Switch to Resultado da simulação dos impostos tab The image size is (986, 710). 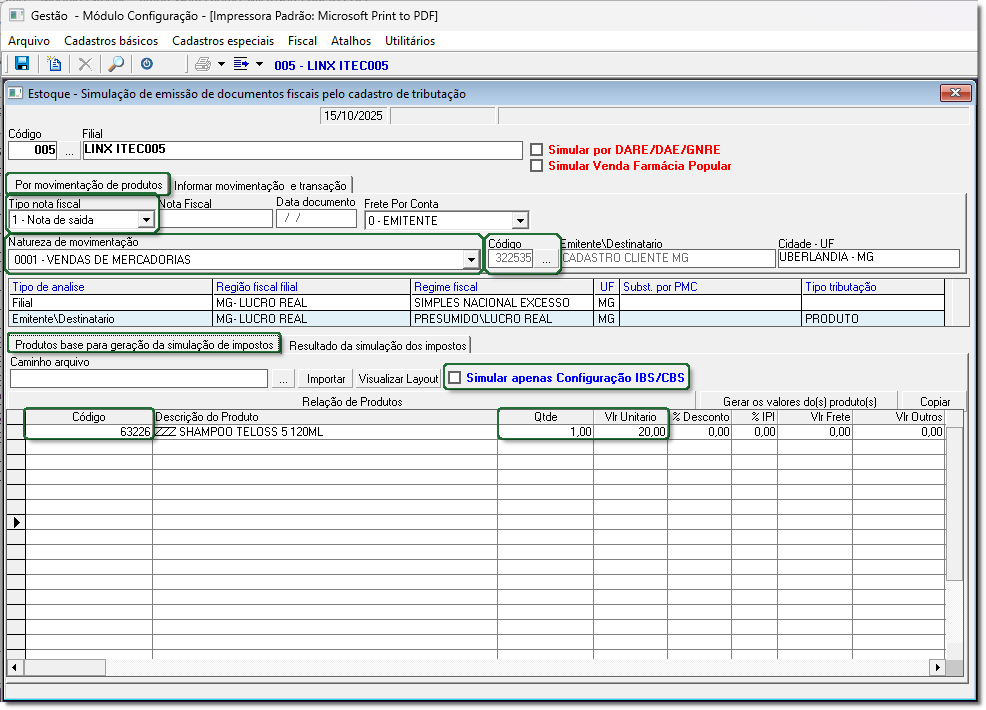coord(378,345)
